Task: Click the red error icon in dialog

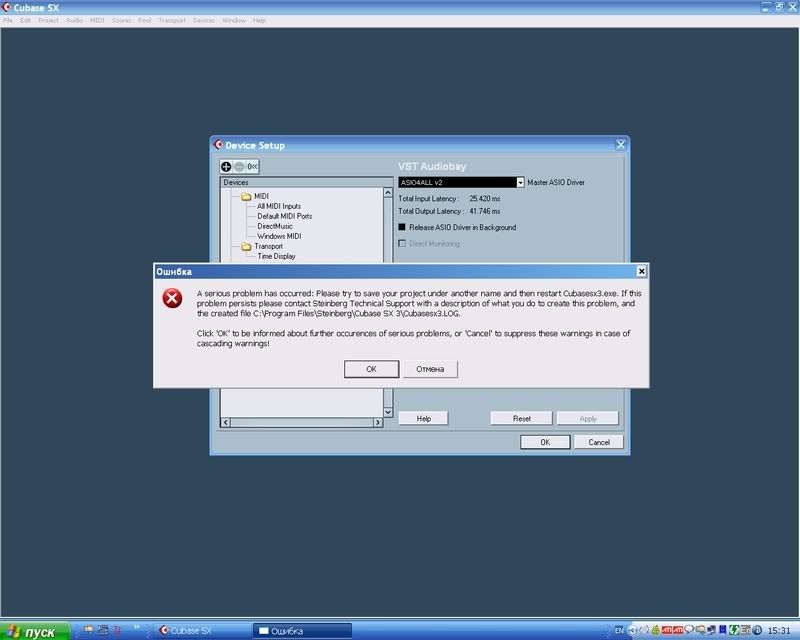Action: (173, 298)
